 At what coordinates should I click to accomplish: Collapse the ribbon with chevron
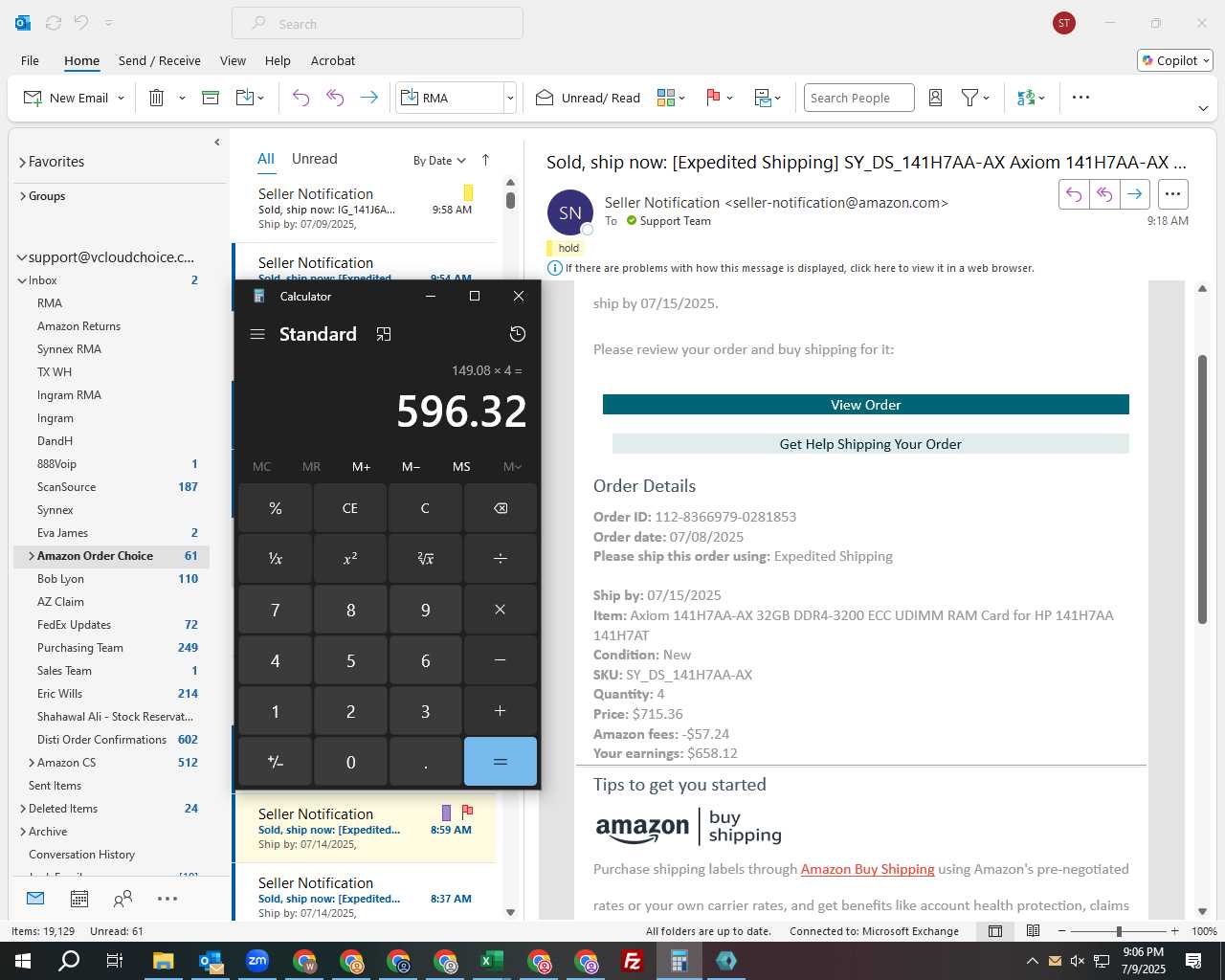pyautogui.click(x=1203, y=108)
